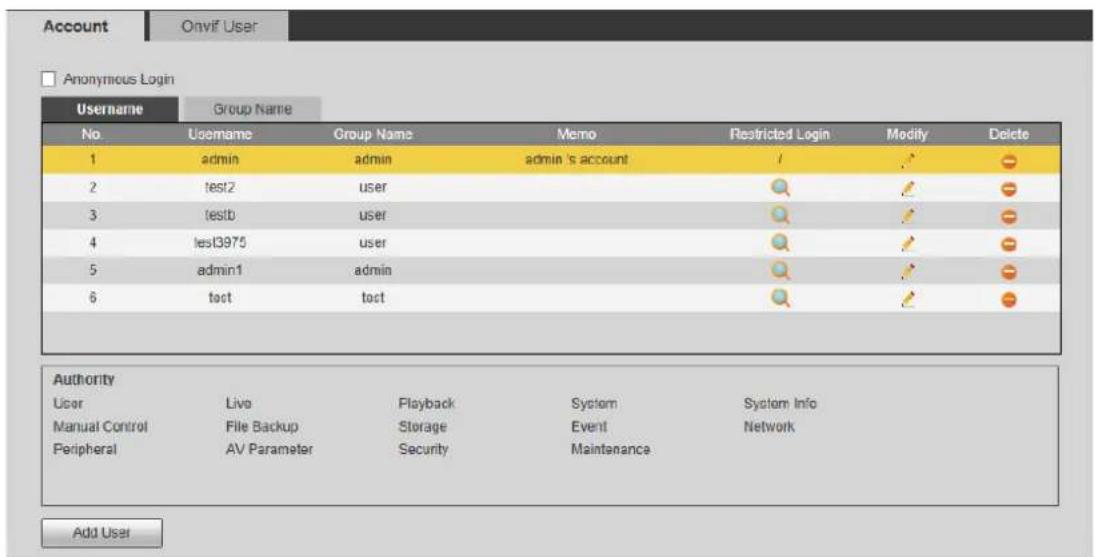Click the Event authority entry

pos(589,426)
